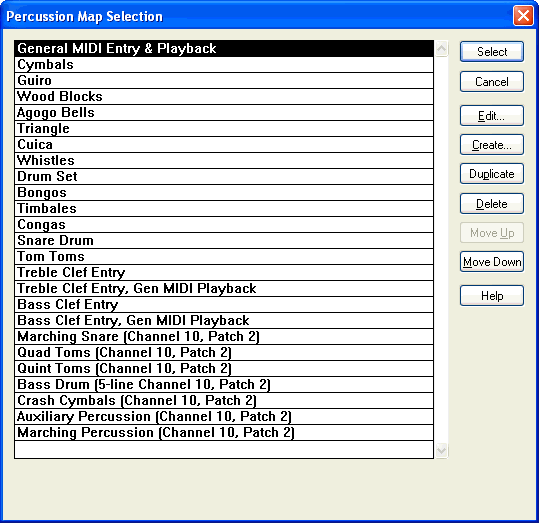Choose the Congas percussion map
Screen dimensions: 539x523
(224, 225)
